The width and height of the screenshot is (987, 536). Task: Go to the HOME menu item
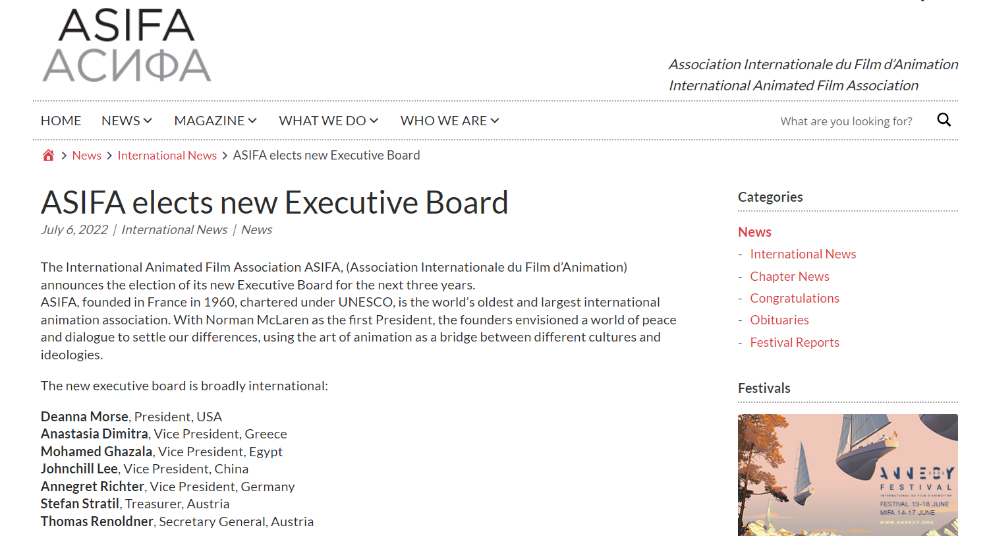[61, 120]
